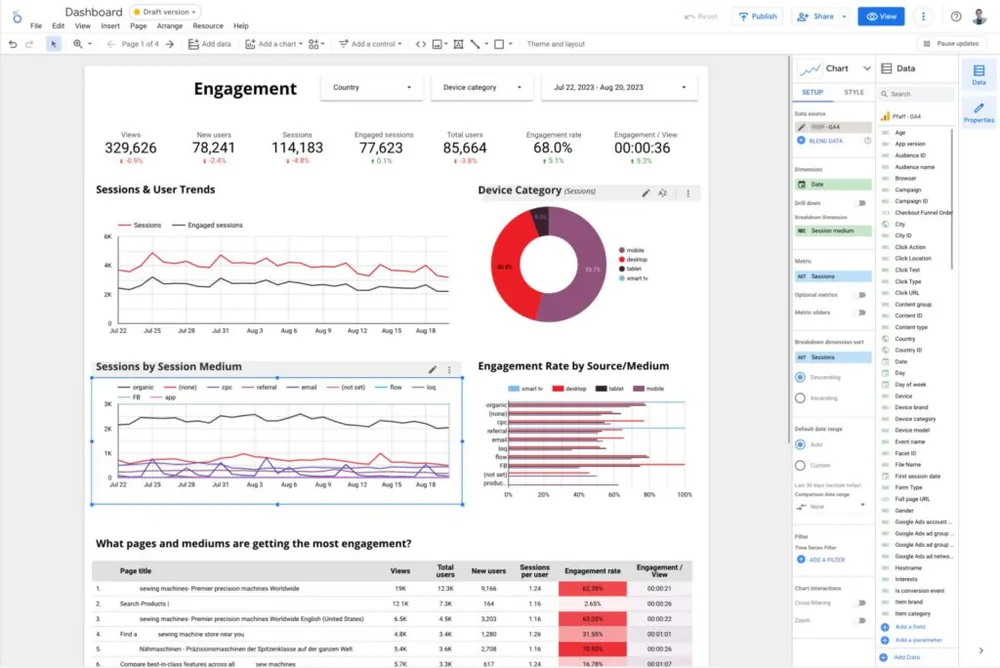Open the Share button dropdown arrow
1000x668 pixels.
pyautogui.click(x=844, y=17)
